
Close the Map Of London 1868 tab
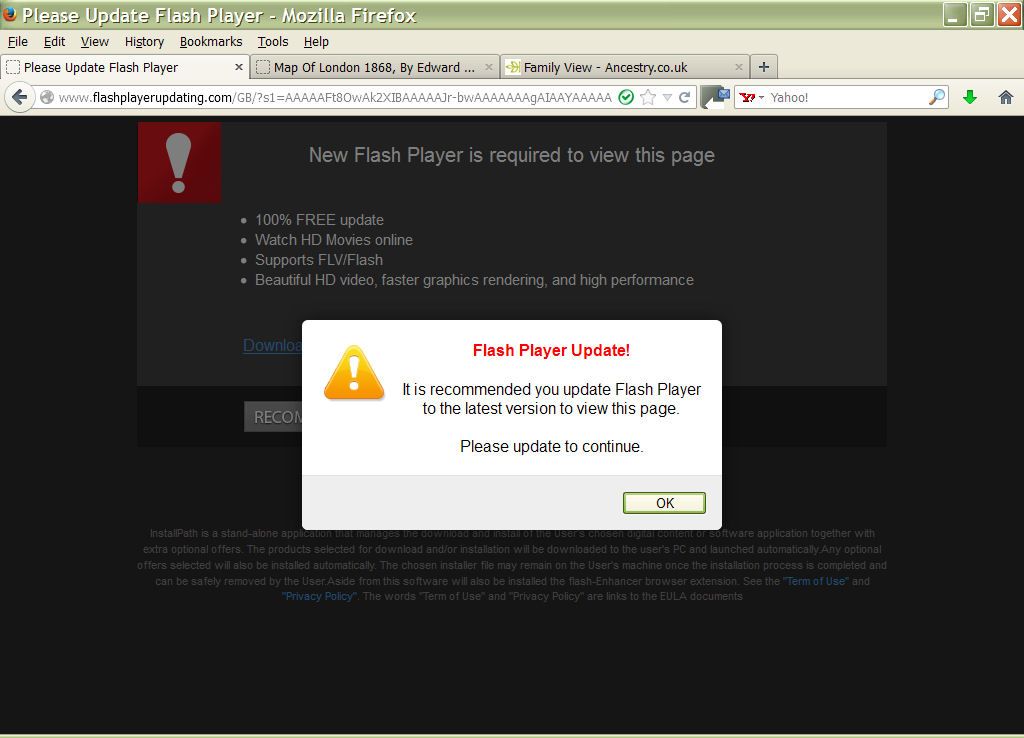tap(488, 67)
